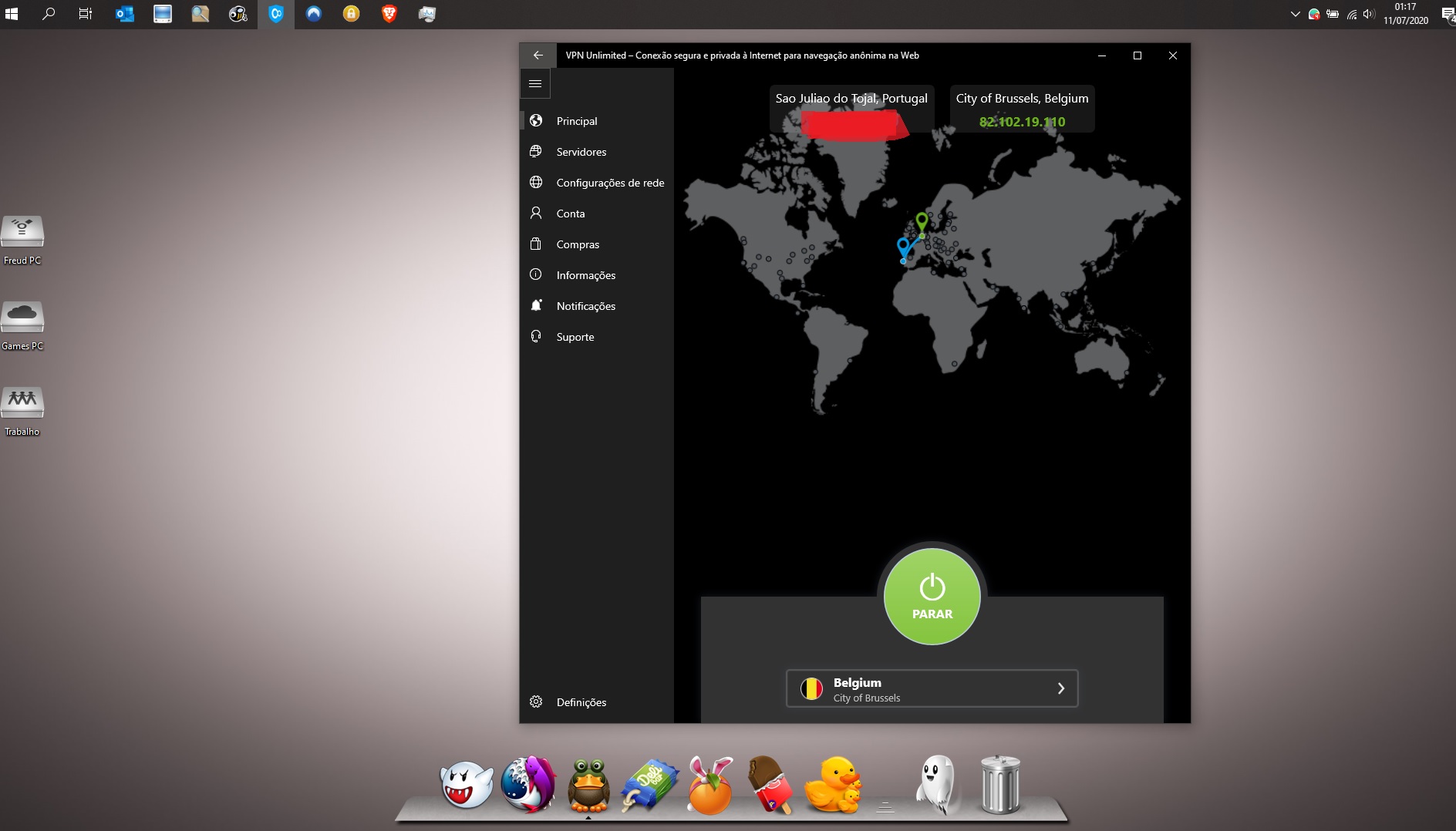View Notificações in the sidebar
The image size is (1456, 831).
(x=597, y=306)
